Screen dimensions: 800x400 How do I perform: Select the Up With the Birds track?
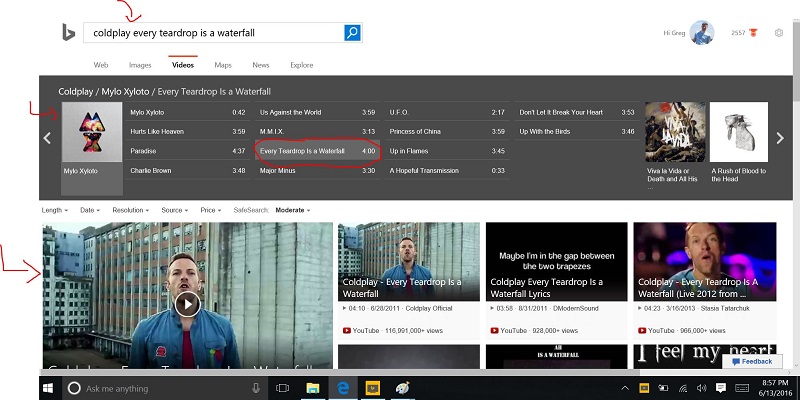(x=577, y=132)
